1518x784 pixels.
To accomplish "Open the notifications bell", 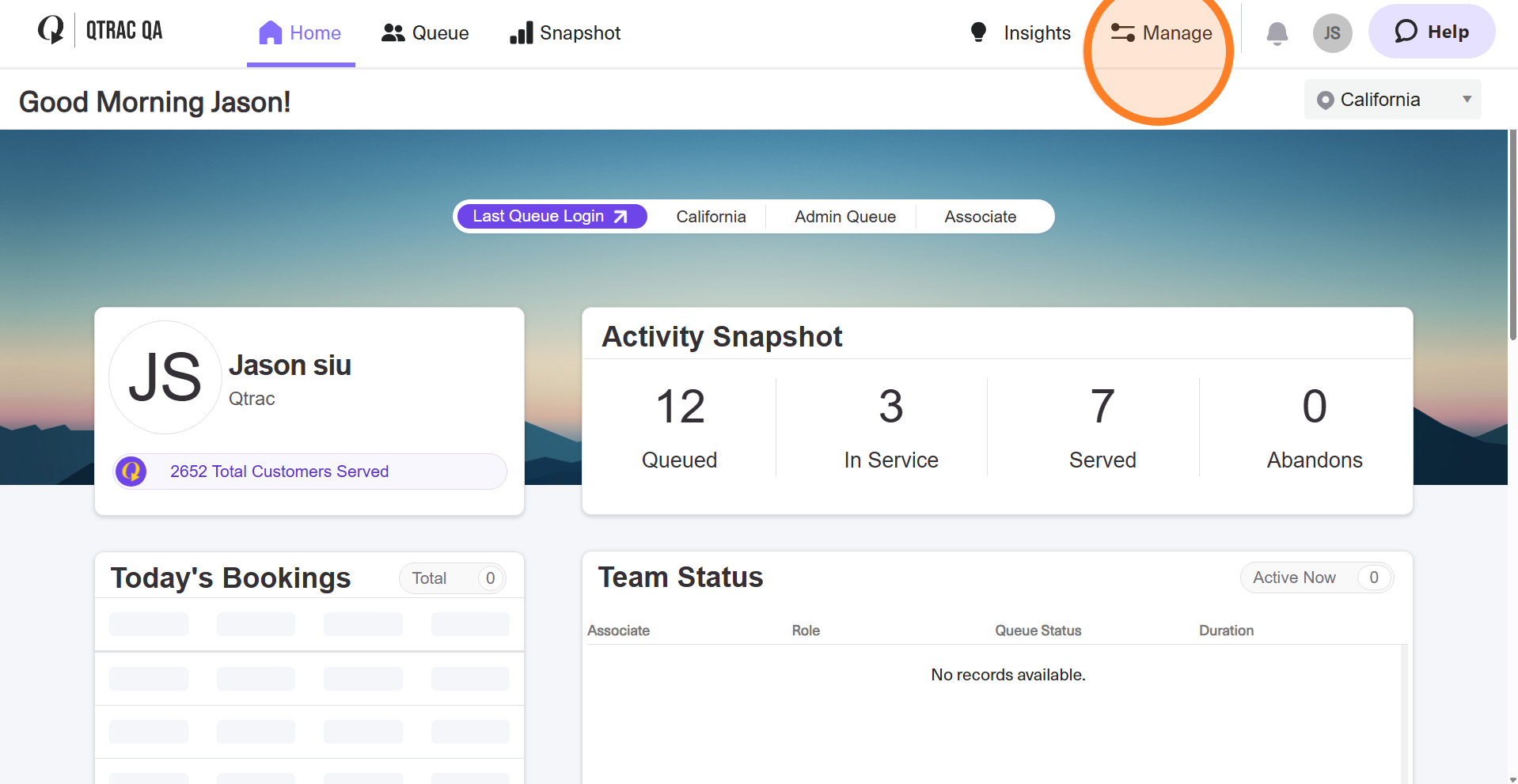I will [x=1276, y=33].
